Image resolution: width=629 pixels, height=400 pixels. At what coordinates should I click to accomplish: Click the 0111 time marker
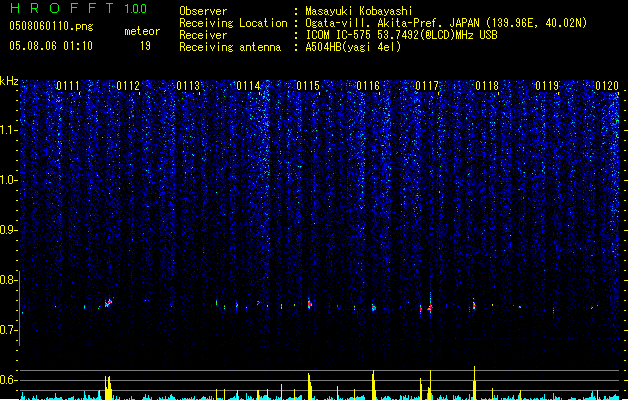click(x=68, y=86)
